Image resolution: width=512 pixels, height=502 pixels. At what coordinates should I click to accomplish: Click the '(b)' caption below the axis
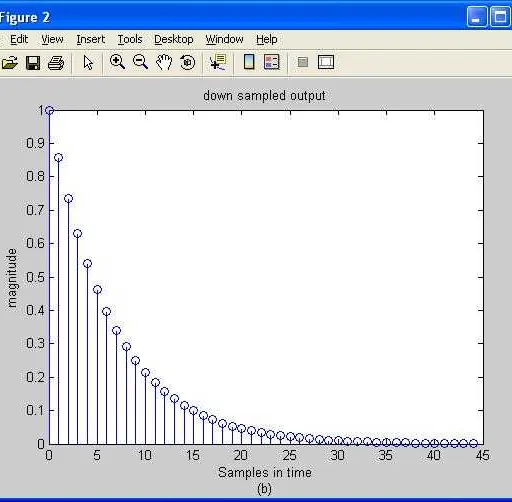tap(264, 489)
